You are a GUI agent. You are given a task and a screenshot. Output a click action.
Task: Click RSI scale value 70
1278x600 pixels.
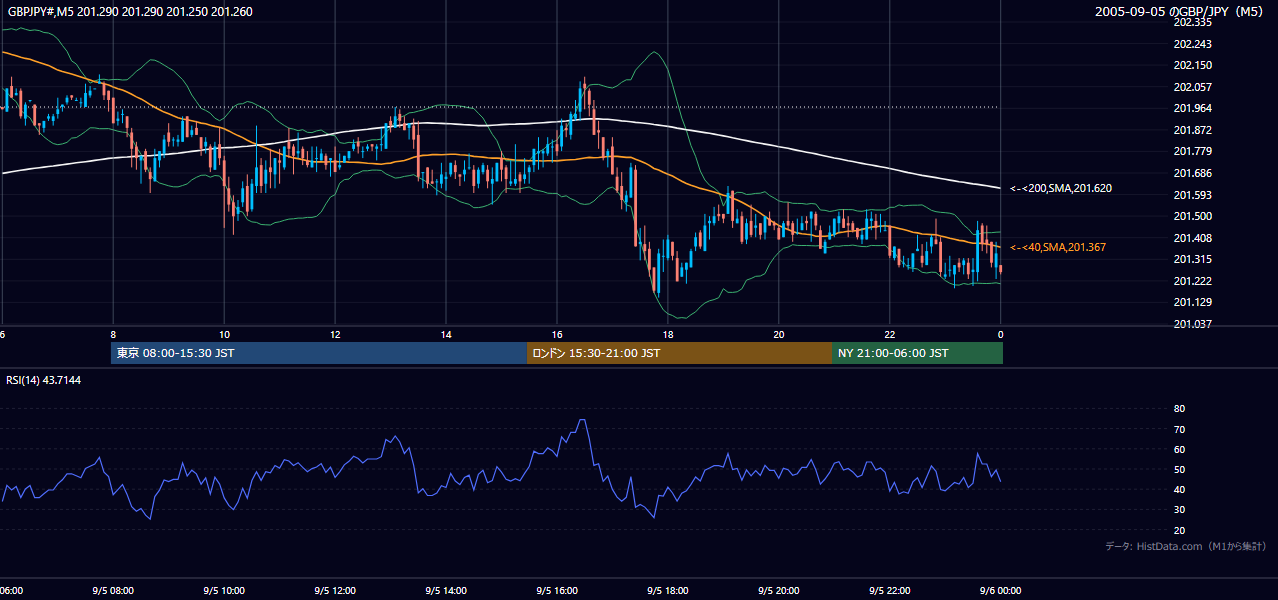pos(1179,429)
